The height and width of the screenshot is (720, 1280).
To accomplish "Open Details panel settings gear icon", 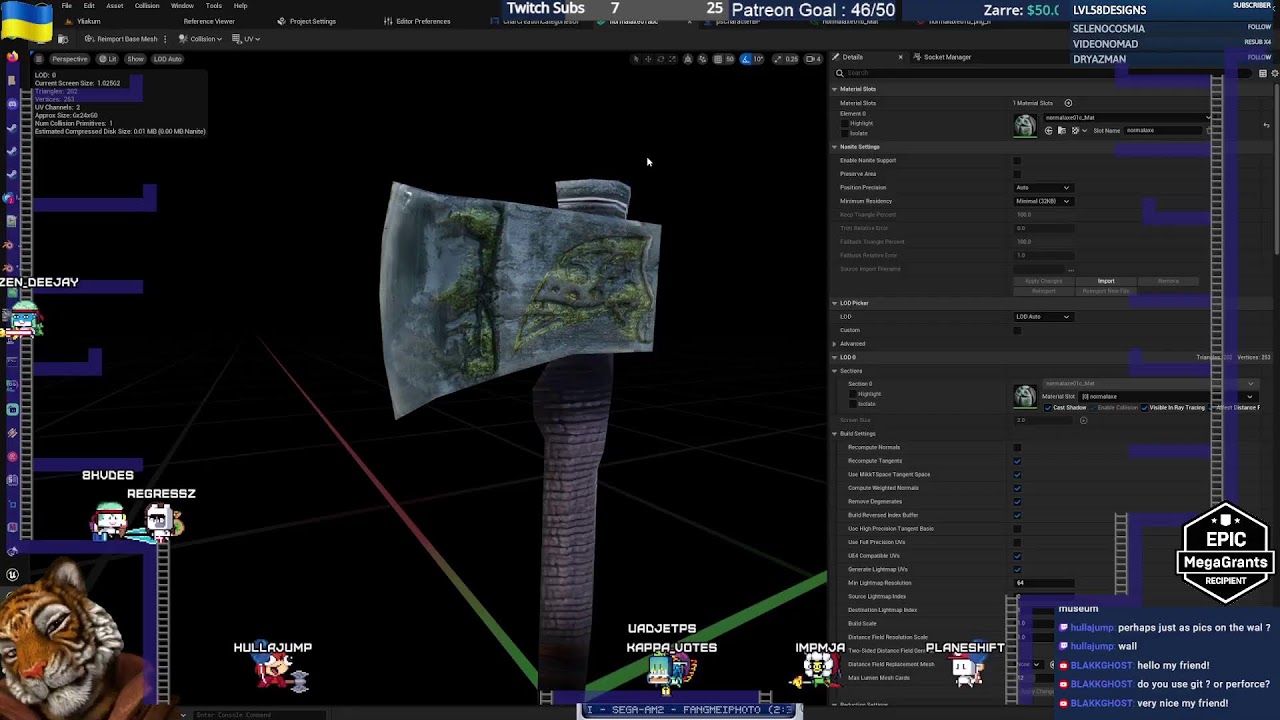I will click(x=1275, y=73).
